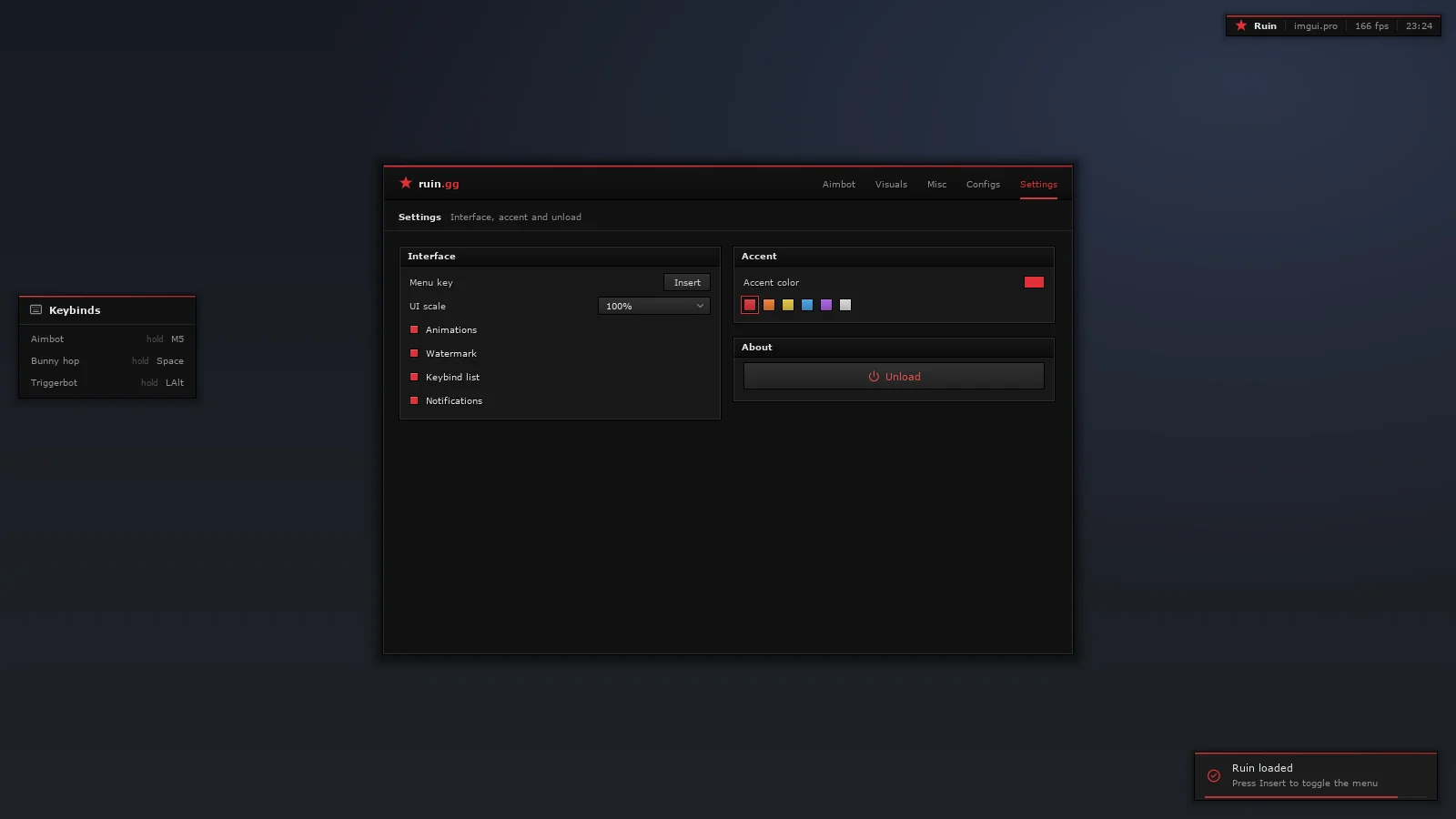The width and height of the screenshot is (1456, 819).
Task: Open the Visuals tab
Action: pyautogui.click(x=891, y=184)
